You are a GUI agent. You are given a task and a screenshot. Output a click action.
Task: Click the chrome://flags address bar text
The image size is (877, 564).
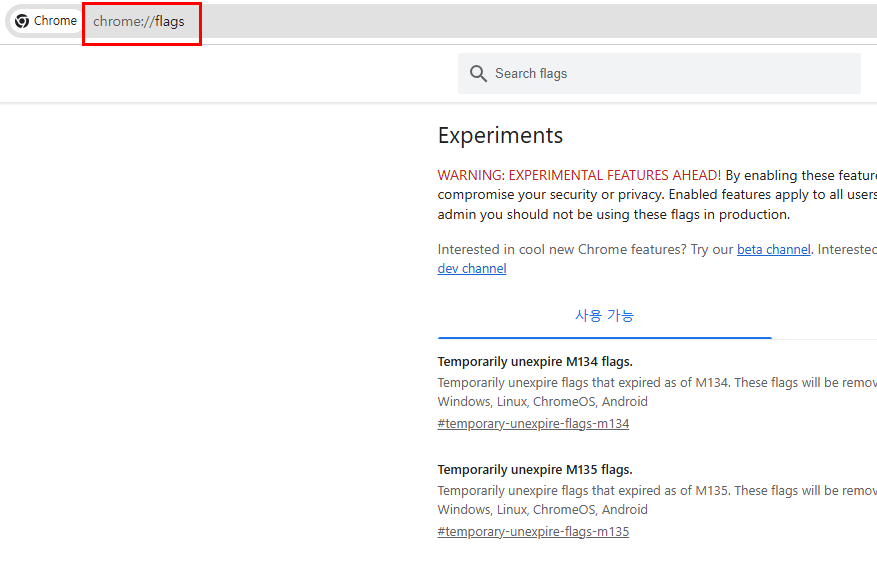point(139,21)
